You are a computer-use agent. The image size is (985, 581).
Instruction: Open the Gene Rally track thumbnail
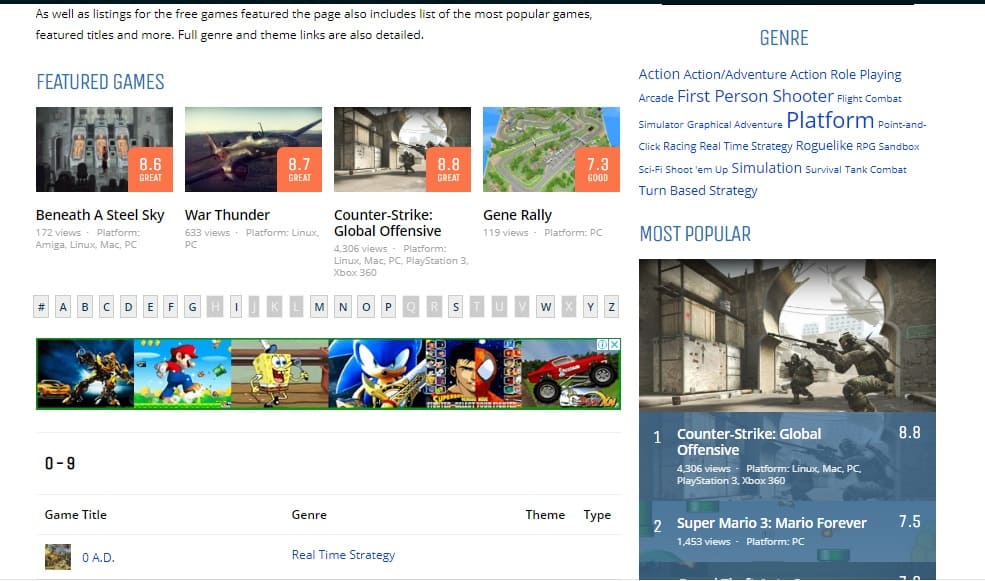coord(551,149)
